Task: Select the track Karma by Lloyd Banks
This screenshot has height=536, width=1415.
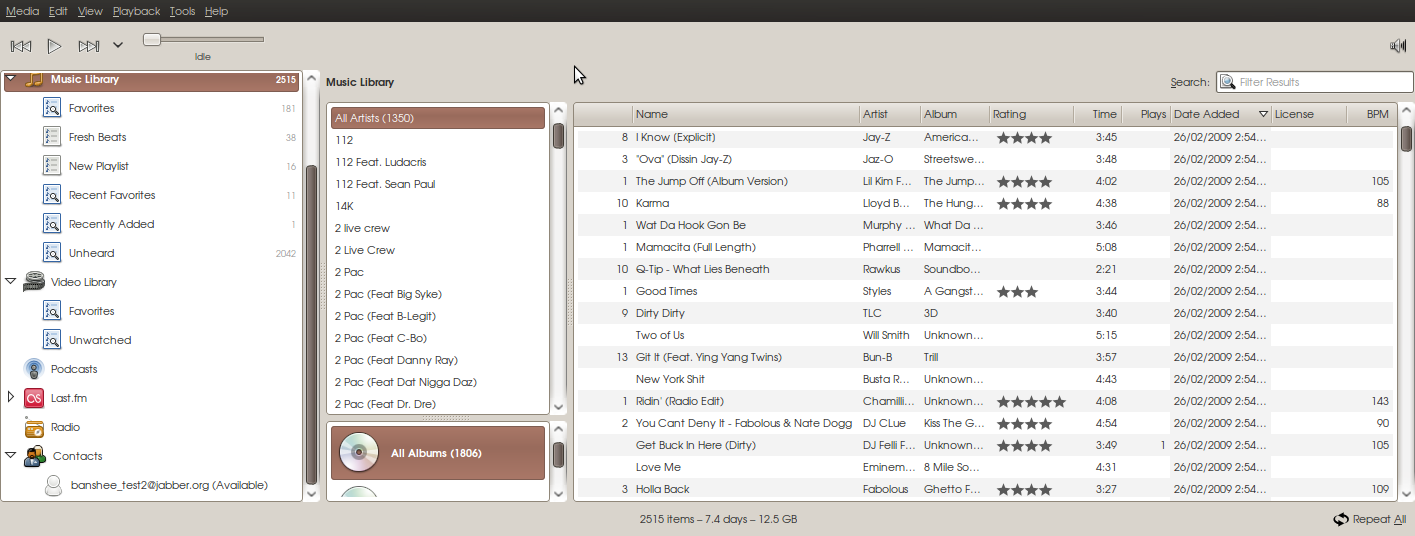Action: [985, 203]
